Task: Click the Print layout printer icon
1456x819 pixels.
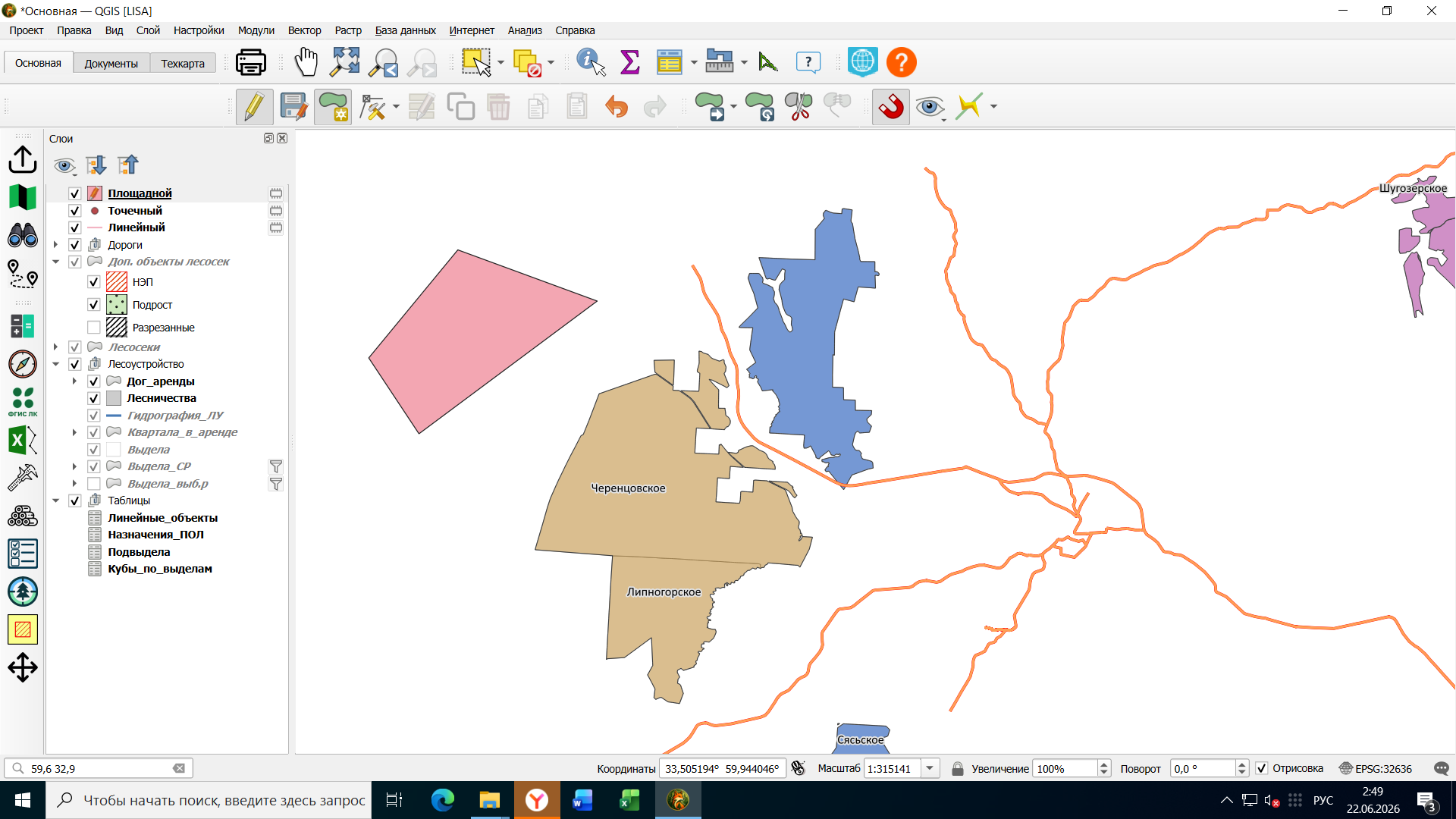Action: pos(251,62)
